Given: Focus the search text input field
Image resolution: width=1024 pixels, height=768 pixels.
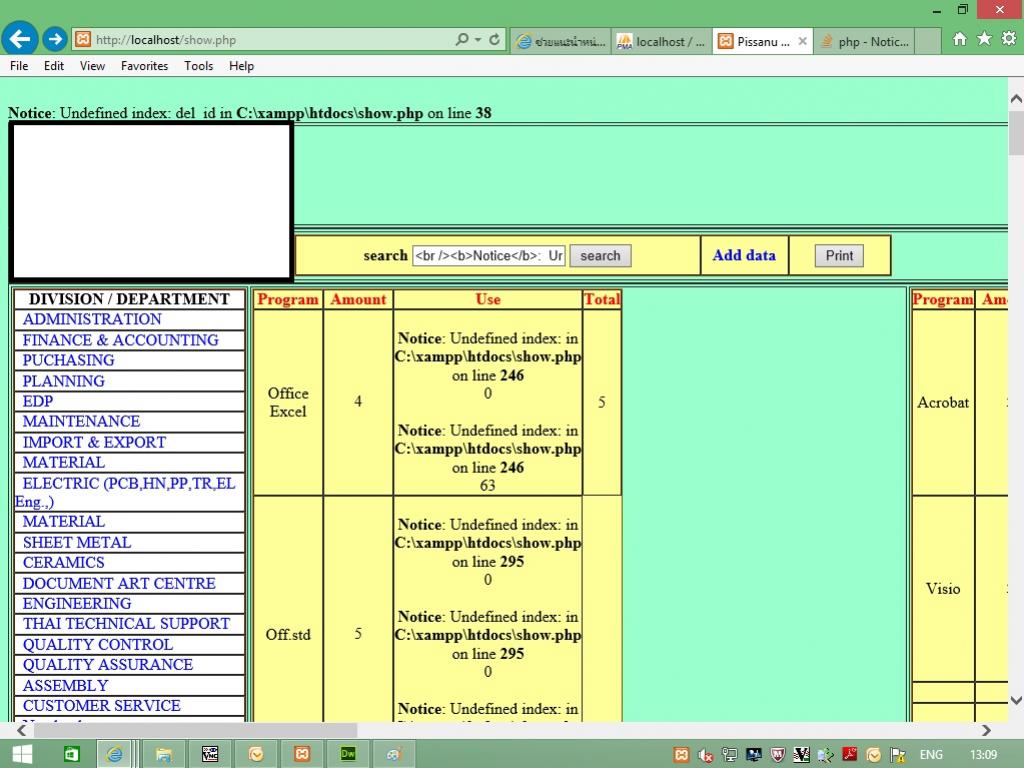Looking at the screenshot, I should (x=488, y=255).
